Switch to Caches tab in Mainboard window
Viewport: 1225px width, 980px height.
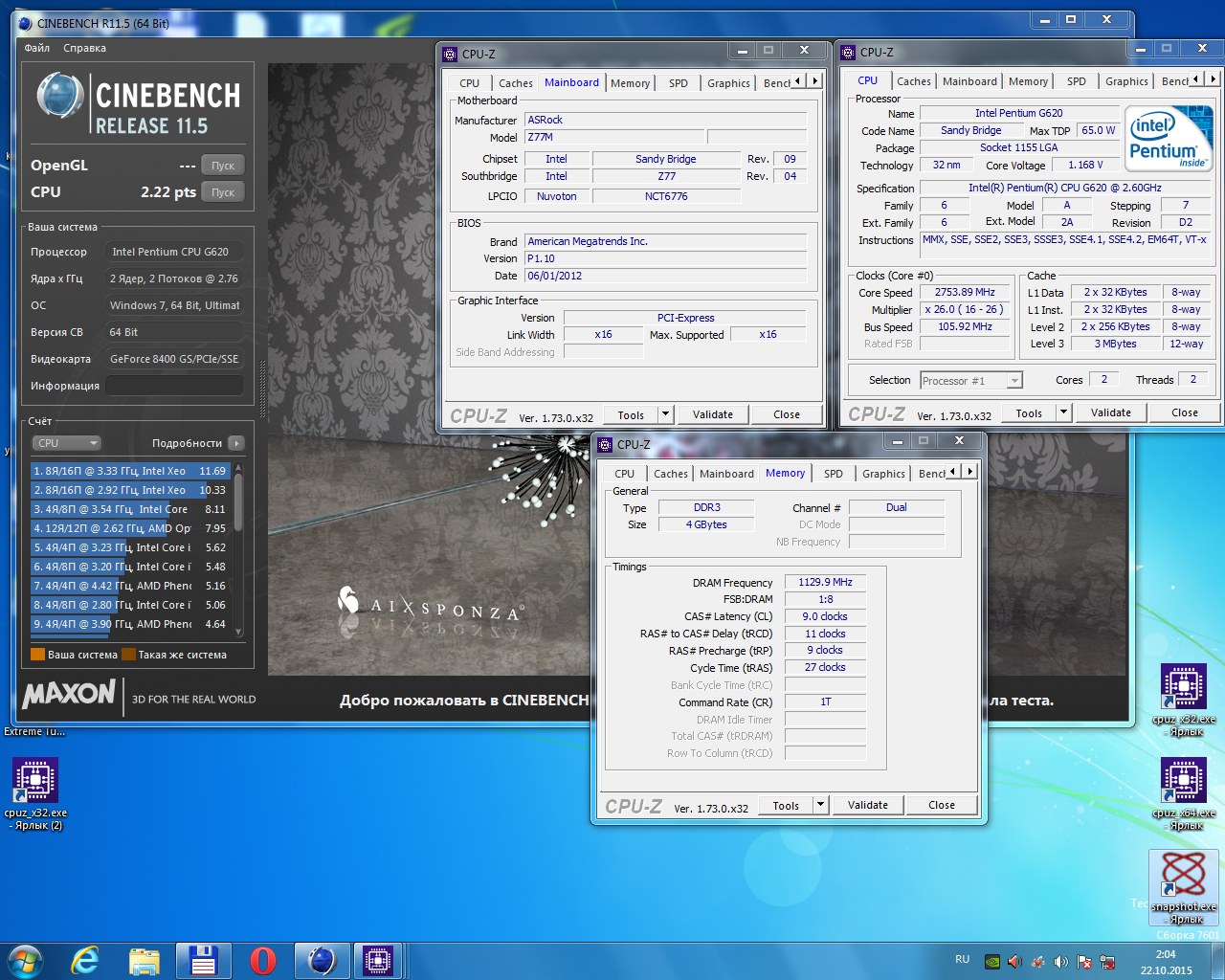click(x=516, y=83)
